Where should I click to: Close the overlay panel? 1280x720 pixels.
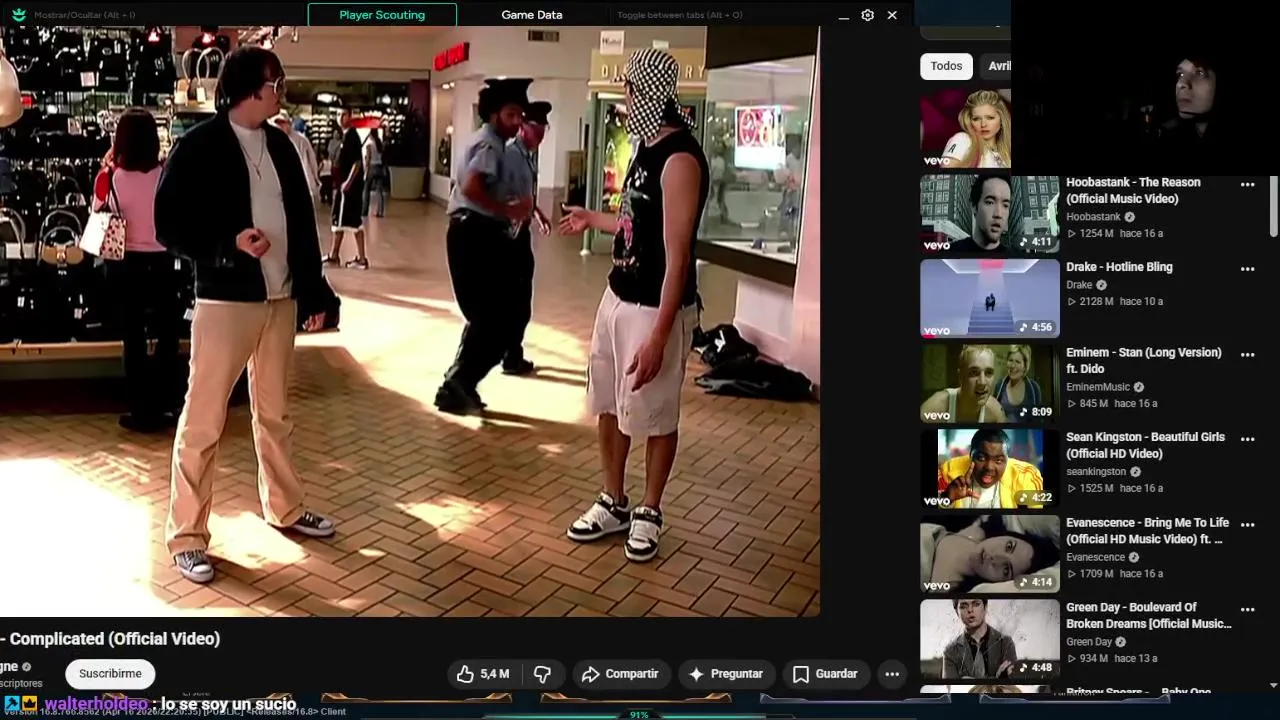point(892,15)
